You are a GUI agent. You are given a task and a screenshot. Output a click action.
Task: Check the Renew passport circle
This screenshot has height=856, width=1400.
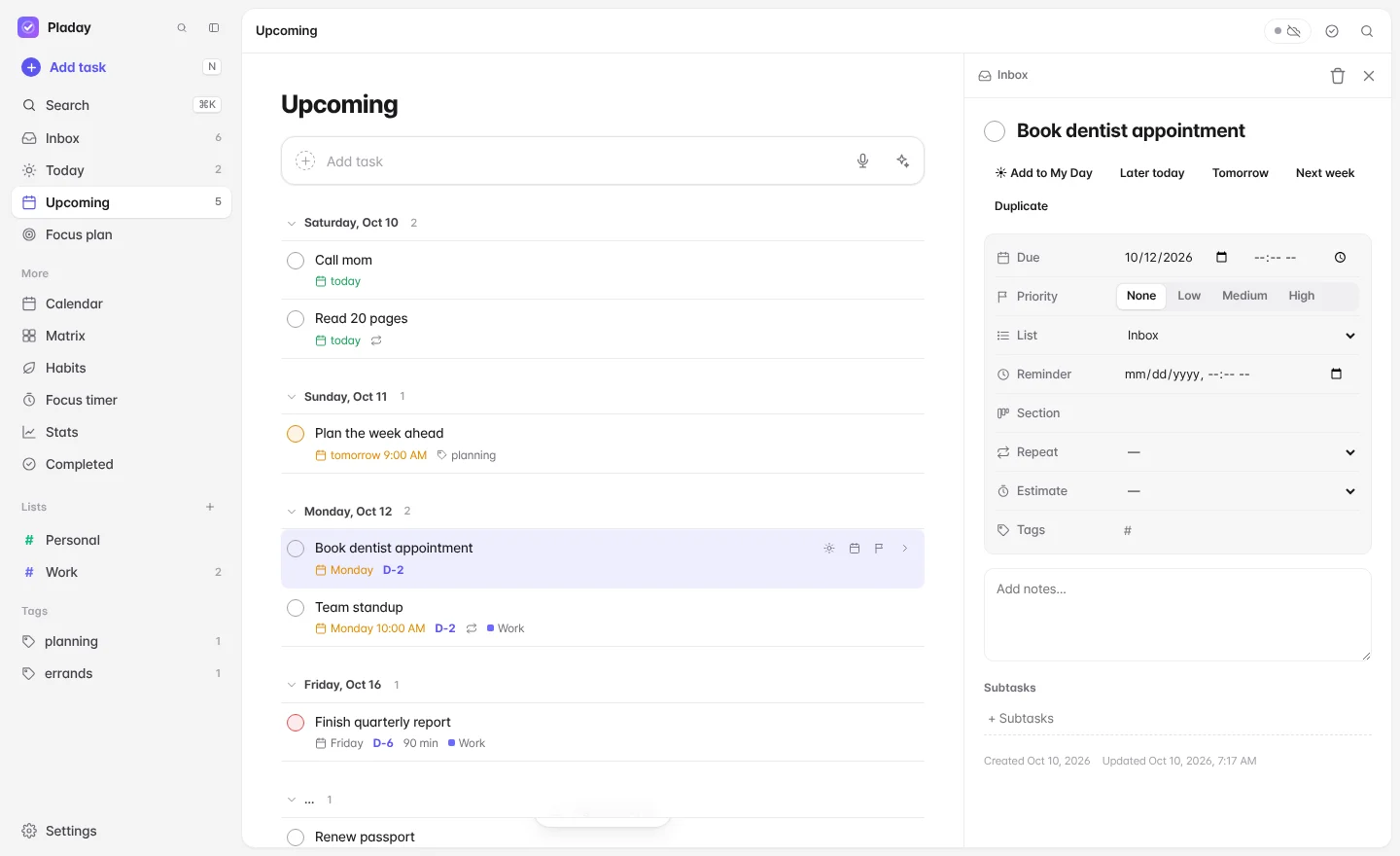click(296, 838)
